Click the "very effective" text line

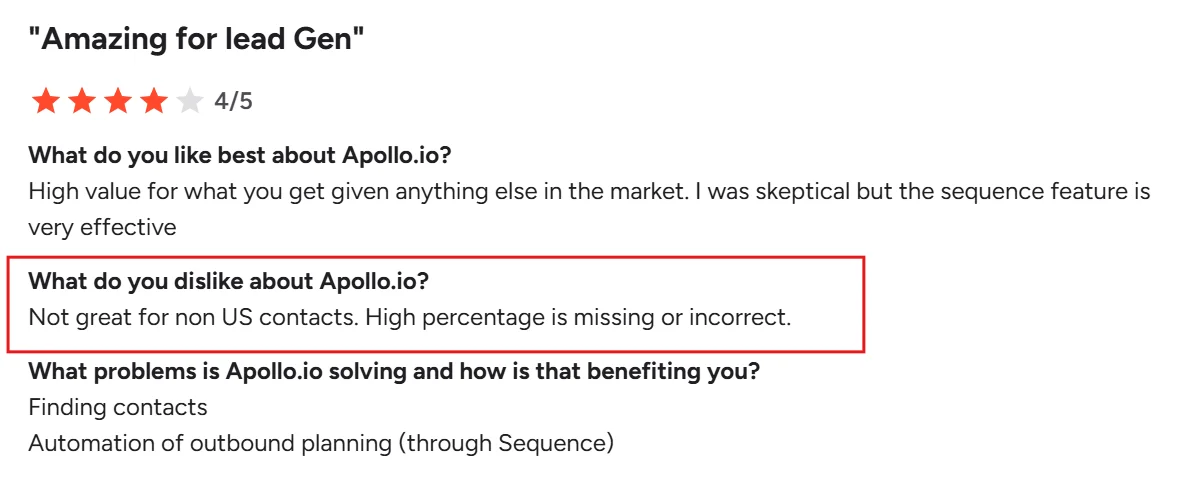coord(102,227)
